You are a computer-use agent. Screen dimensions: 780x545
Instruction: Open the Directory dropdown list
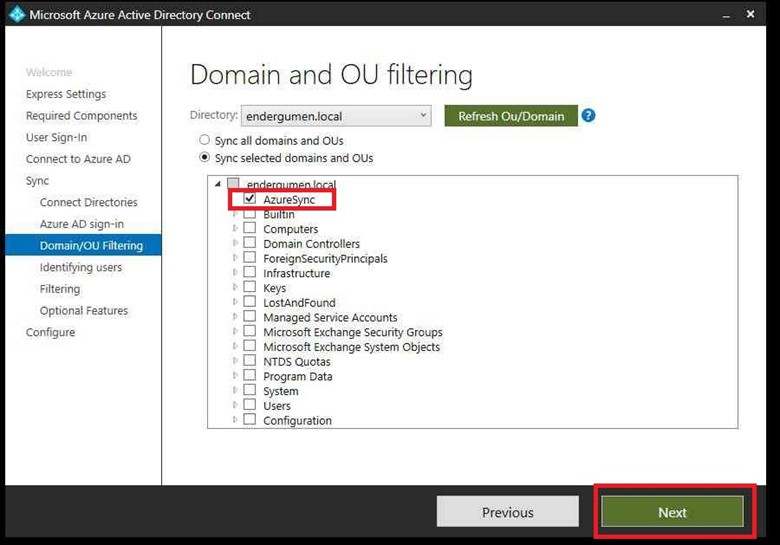(x=423, y=116)
